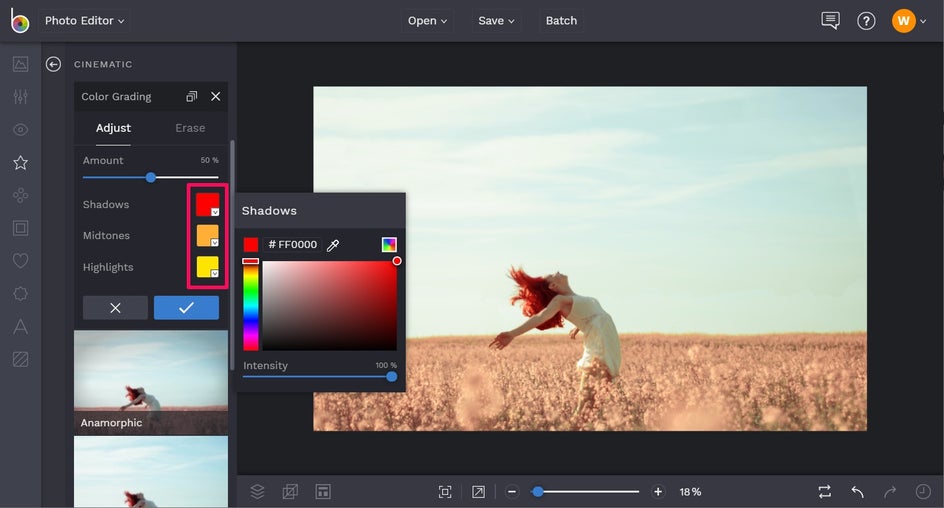Open the Midtones orange color swatch
The width and height of the screenshot is (944, 508).
coord(208,235)
